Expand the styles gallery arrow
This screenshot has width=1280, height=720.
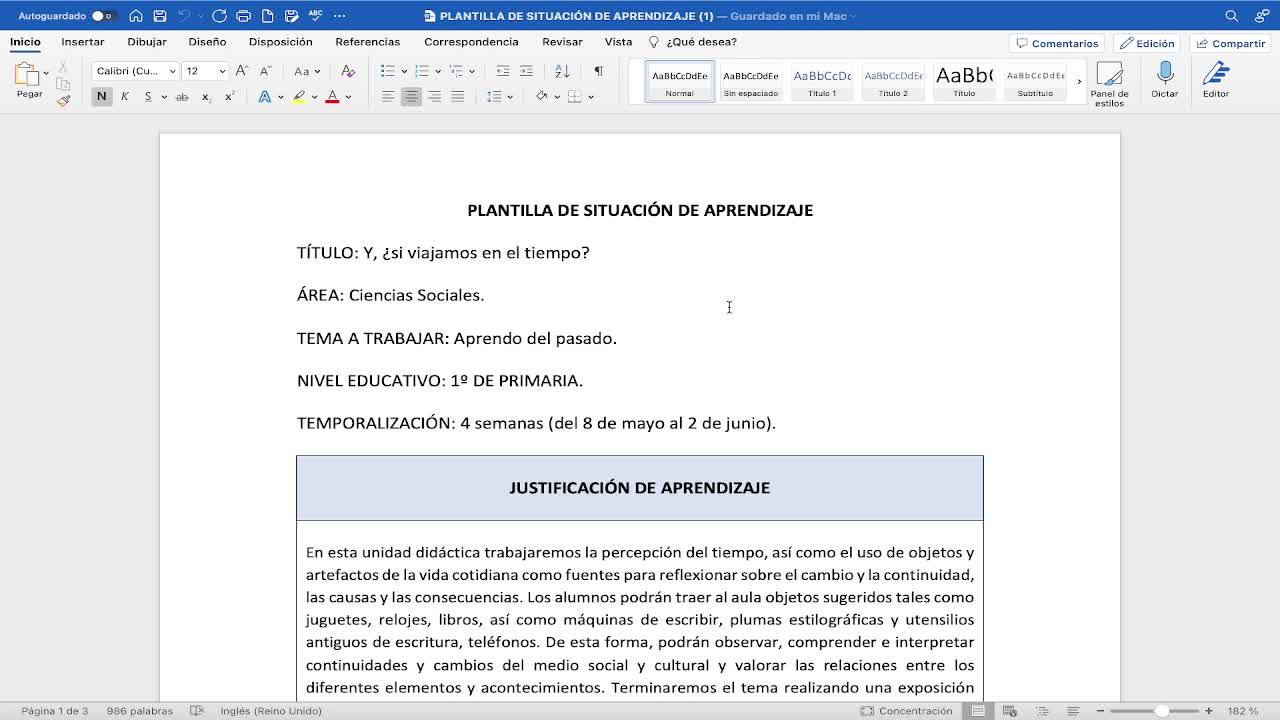[x=1078, y=82]
